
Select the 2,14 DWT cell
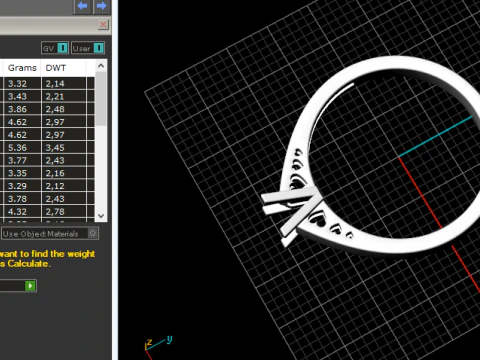click(x=64, y=83)
